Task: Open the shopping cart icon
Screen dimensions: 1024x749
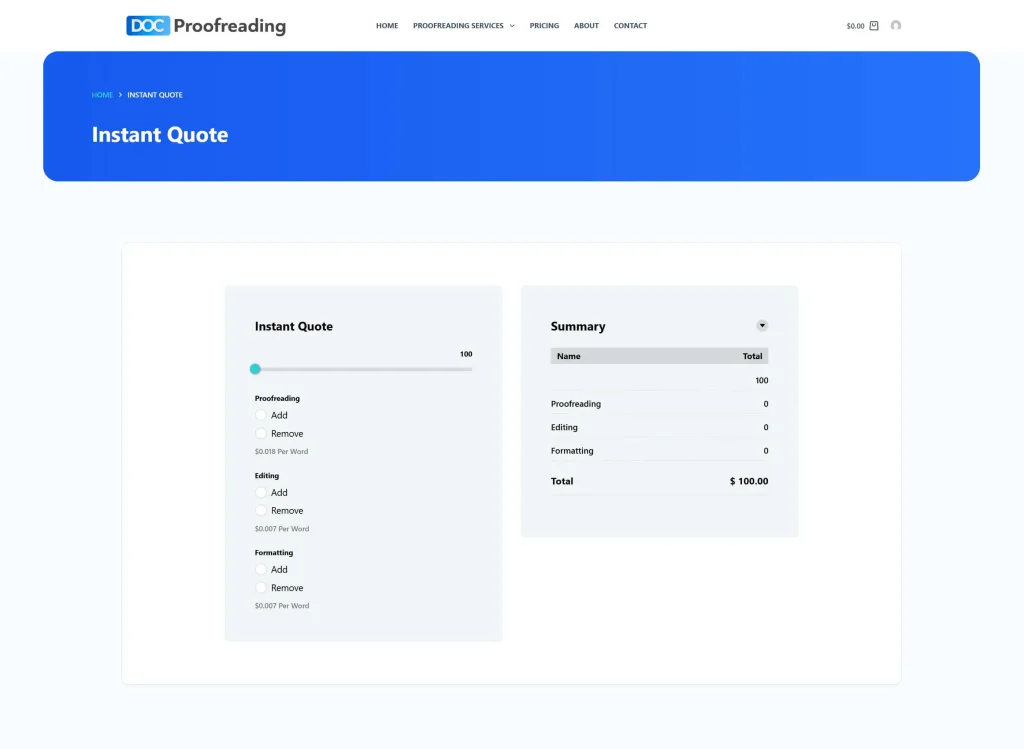Action: 874,26
